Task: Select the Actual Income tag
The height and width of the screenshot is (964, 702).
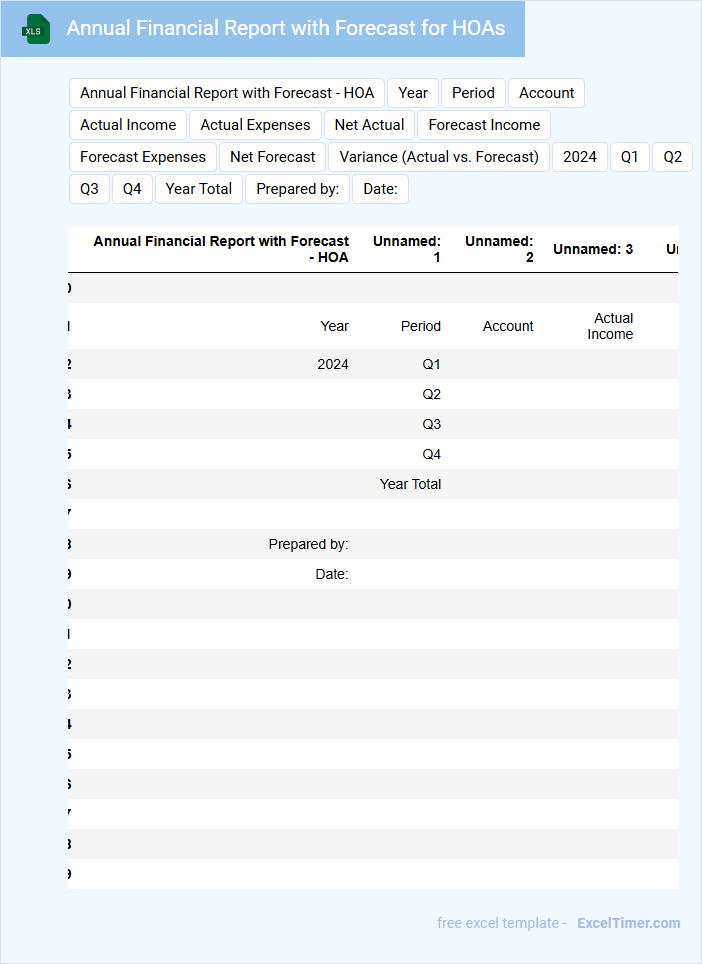Action: 128,125
